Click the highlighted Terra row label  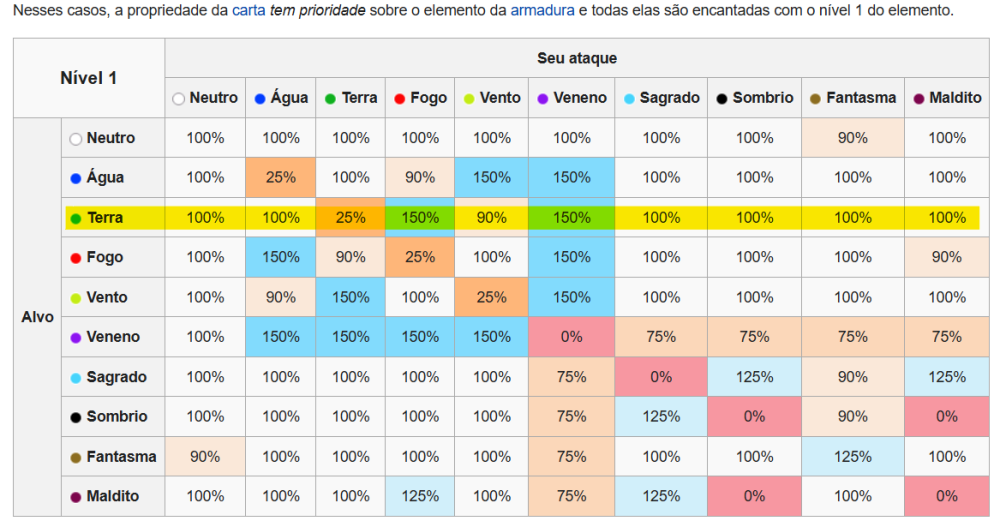point(105,218)
